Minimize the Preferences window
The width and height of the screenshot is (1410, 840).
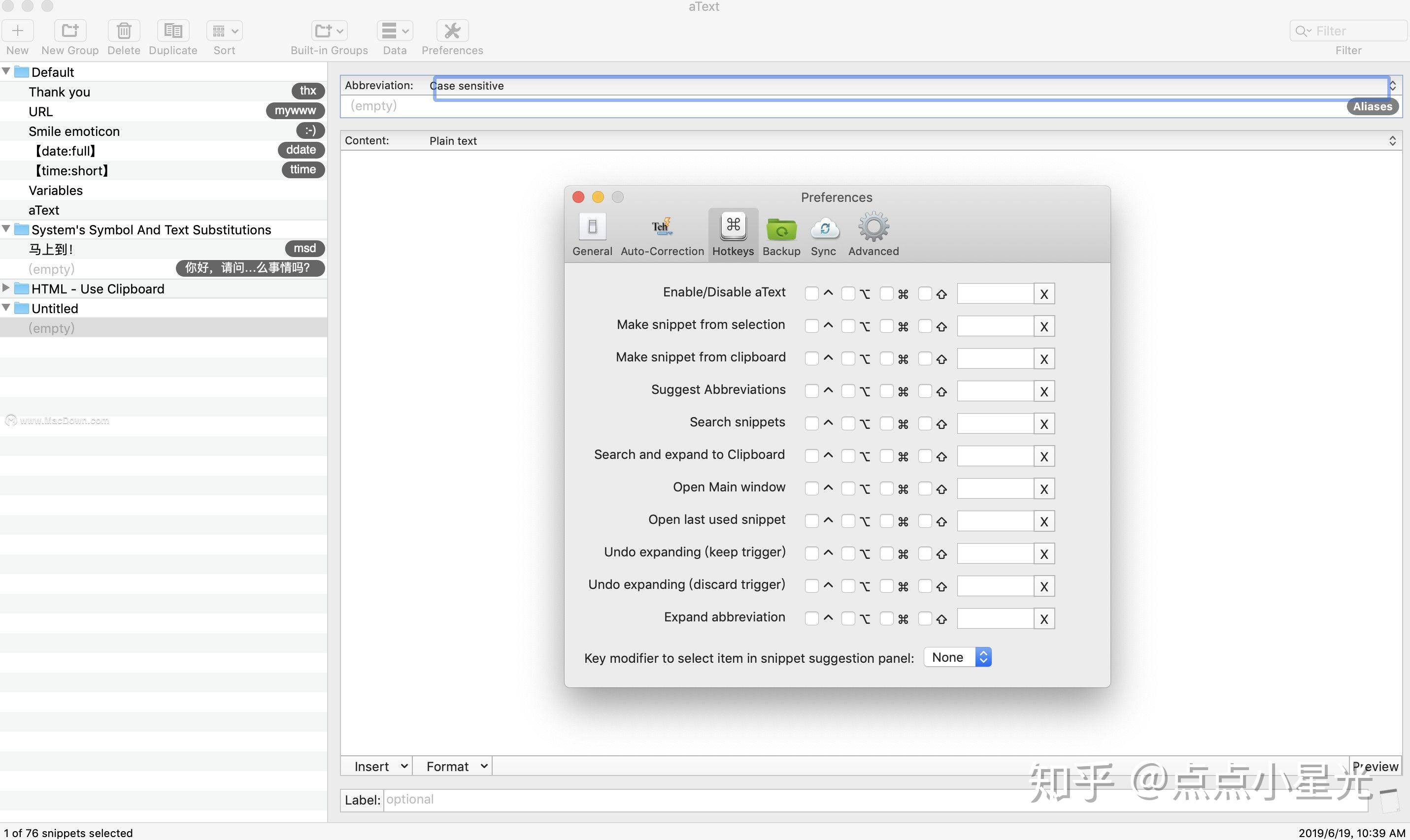598,197
